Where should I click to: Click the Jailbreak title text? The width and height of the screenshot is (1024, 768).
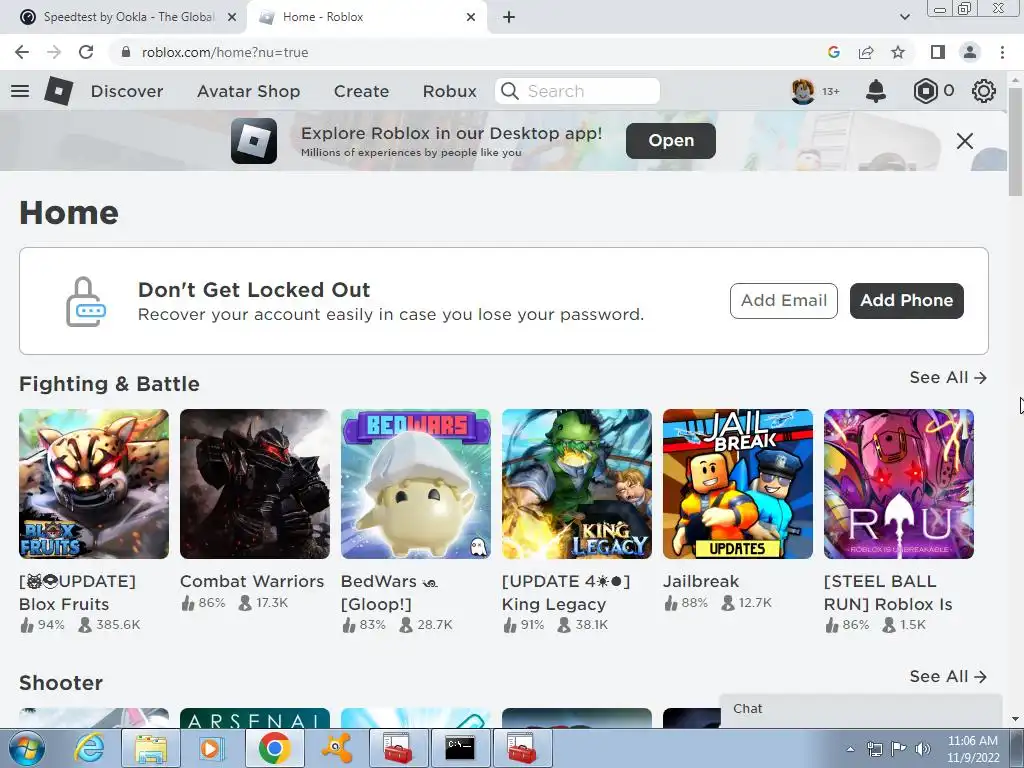point(701,581)
